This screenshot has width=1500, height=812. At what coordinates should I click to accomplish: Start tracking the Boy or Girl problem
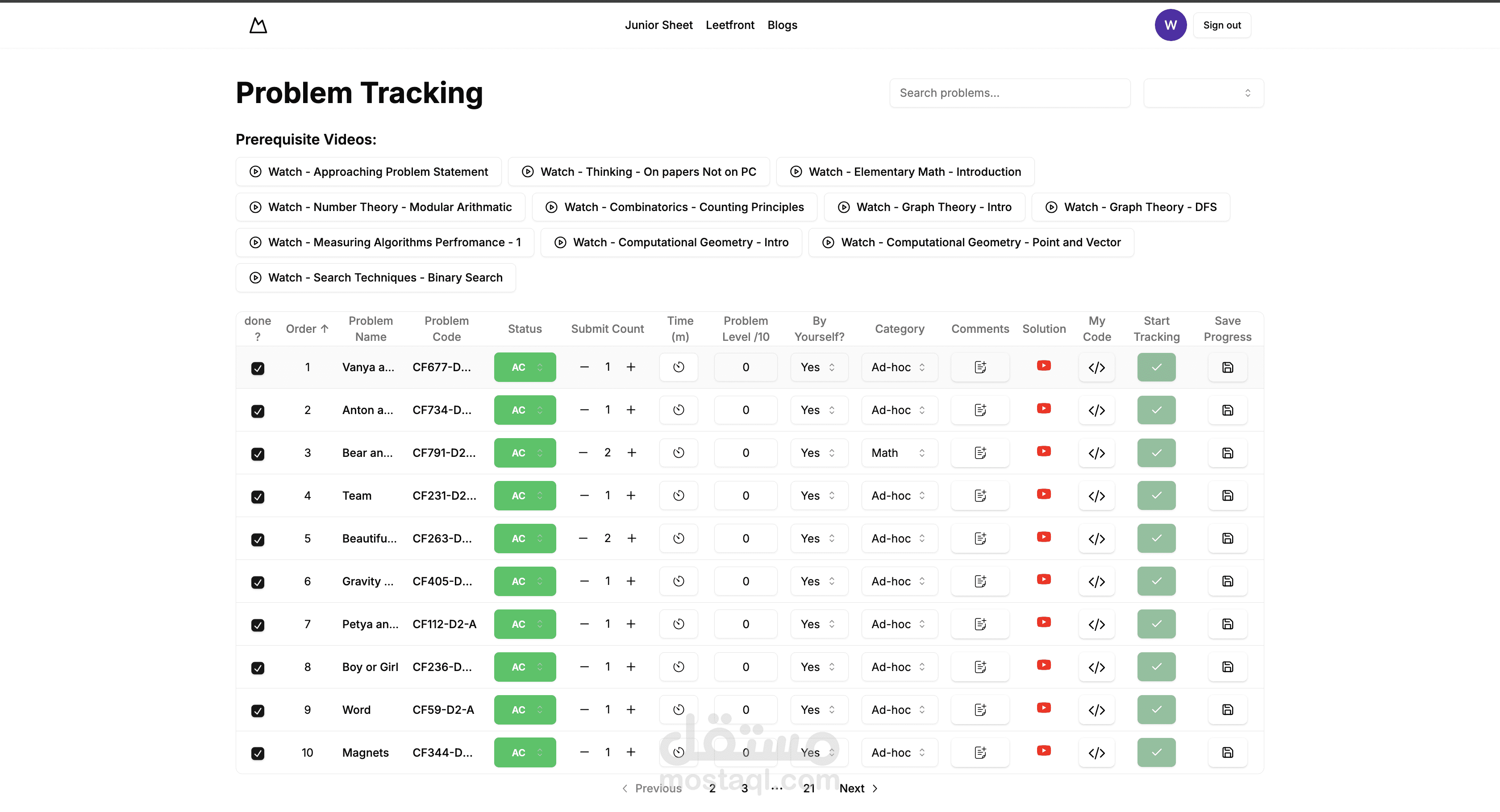tap(1156, 667)
